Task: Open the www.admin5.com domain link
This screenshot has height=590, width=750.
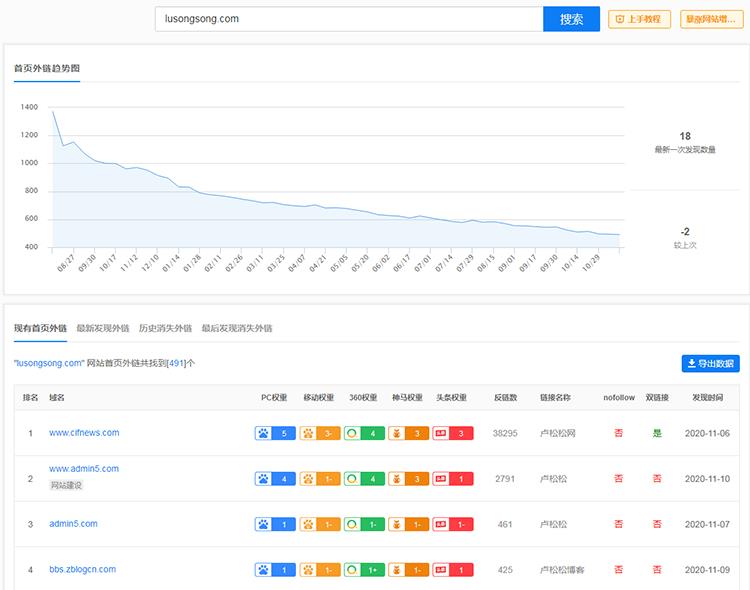Action: [84, 469]
